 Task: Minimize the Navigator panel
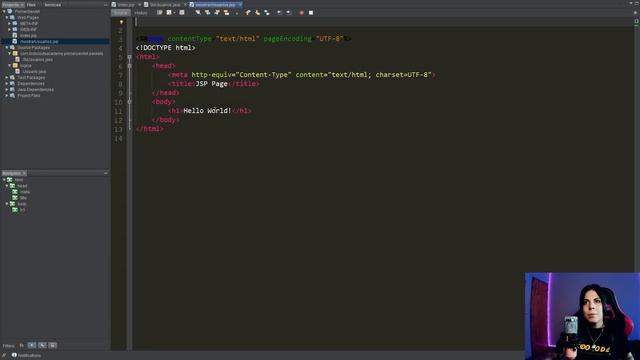coord(106,173)
